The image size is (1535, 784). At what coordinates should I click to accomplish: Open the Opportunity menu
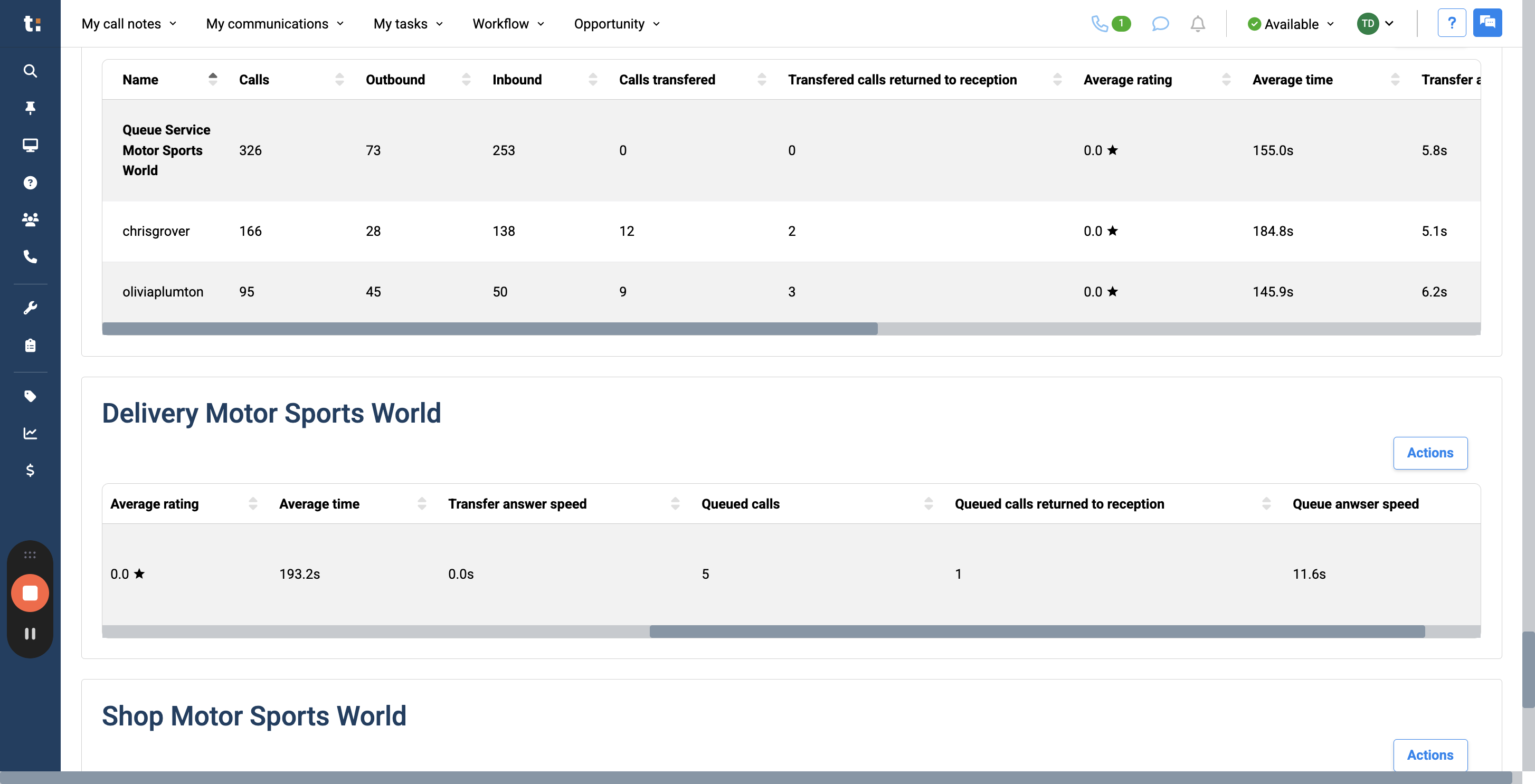pyautogui.click(x=616, y=24)
